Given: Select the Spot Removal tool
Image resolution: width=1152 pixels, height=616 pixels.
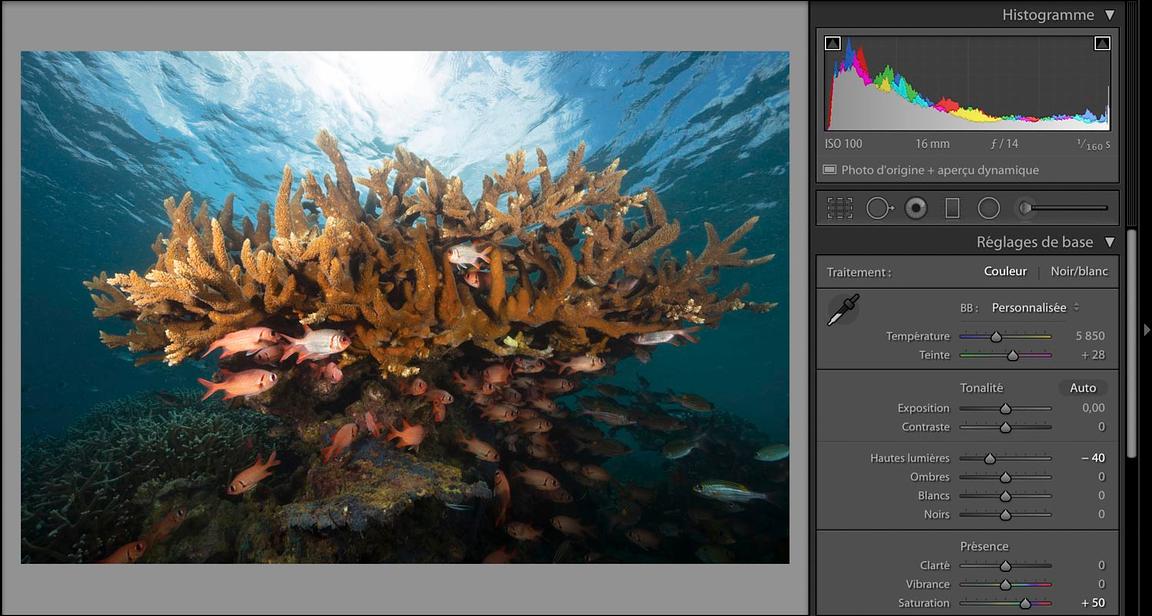Looking at the screenshot, I should tap(879, 208).
